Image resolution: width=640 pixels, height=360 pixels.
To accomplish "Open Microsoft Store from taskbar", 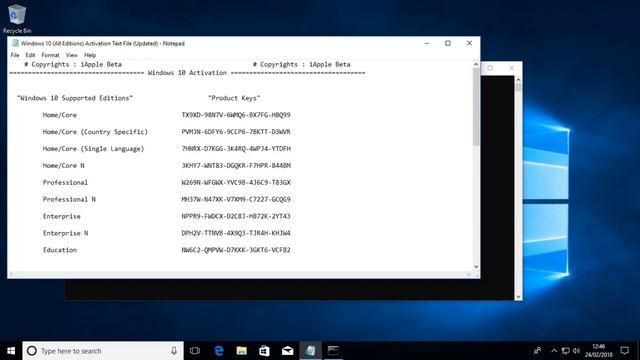I will tap(264, 351).
